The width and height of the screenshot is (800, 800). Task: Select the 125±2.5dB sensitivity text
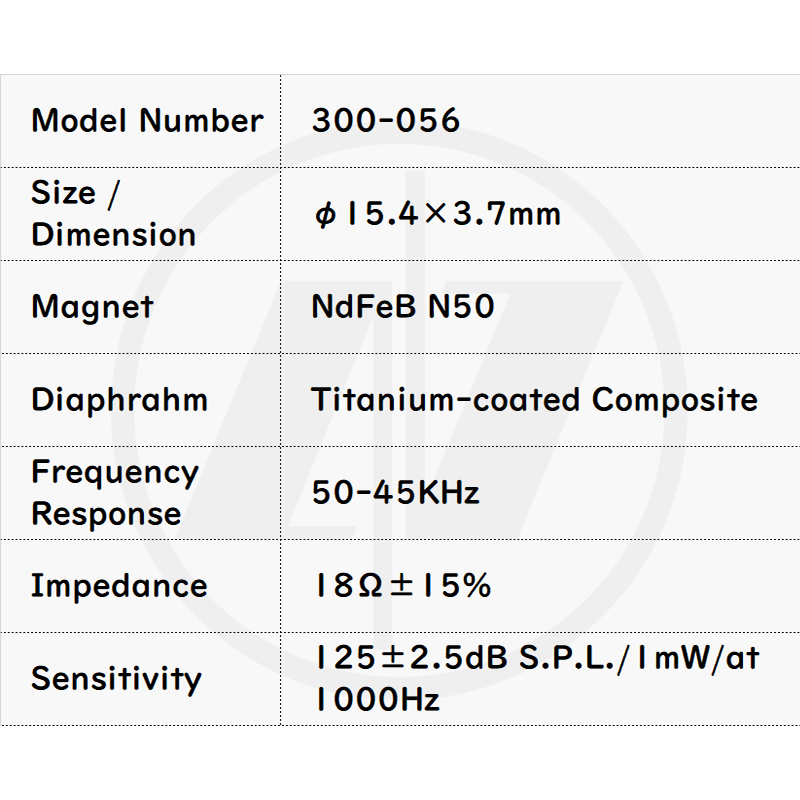click(x=412, y=658)
